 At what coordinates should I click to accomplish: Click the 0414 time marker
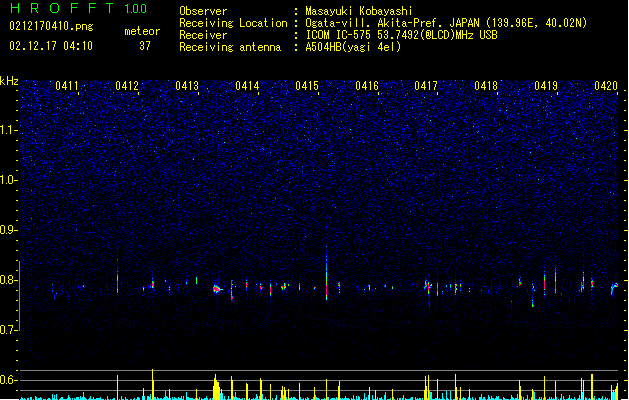click(x=247, y=86)
